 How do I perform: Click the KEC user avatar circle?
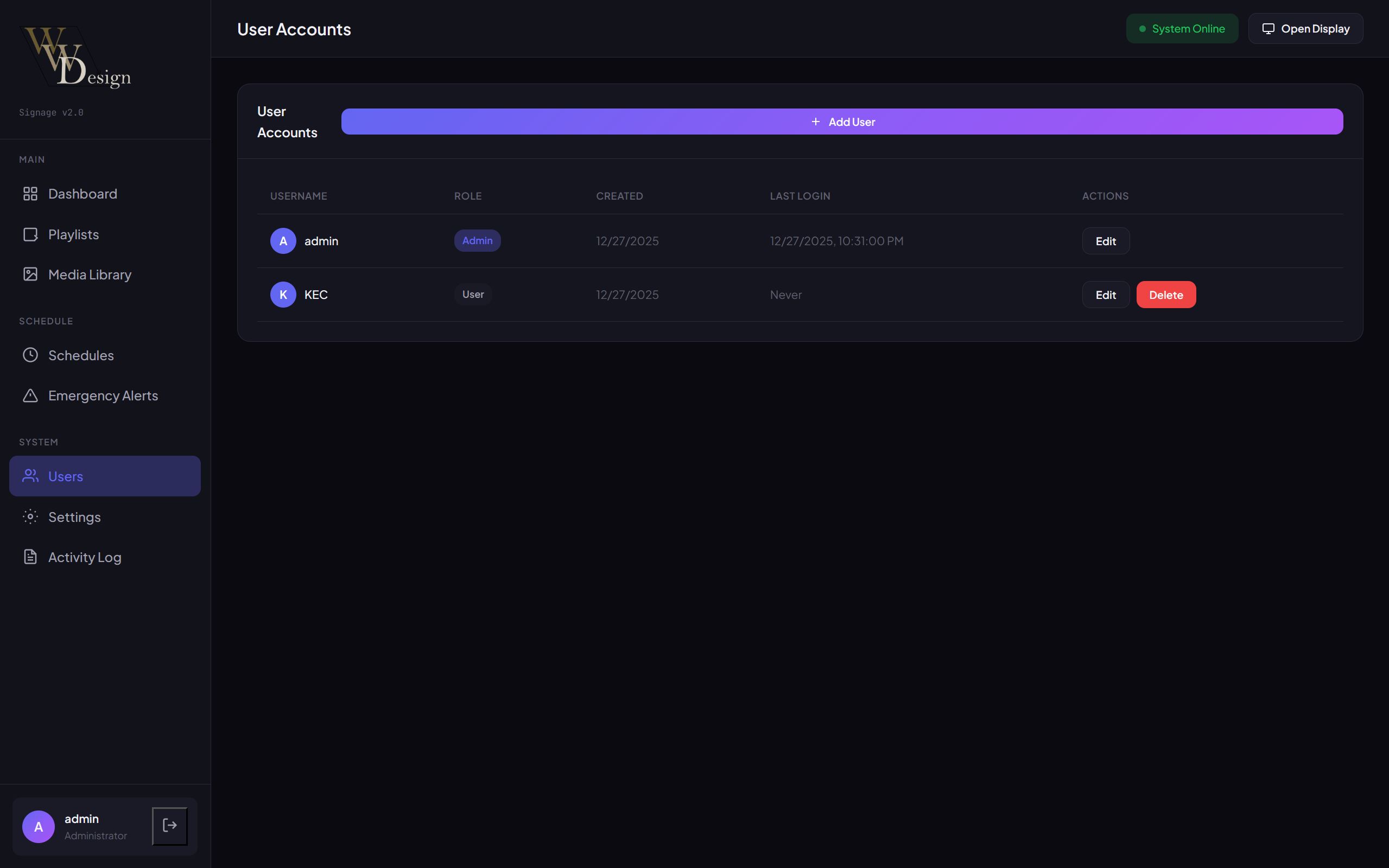[283, 295]
